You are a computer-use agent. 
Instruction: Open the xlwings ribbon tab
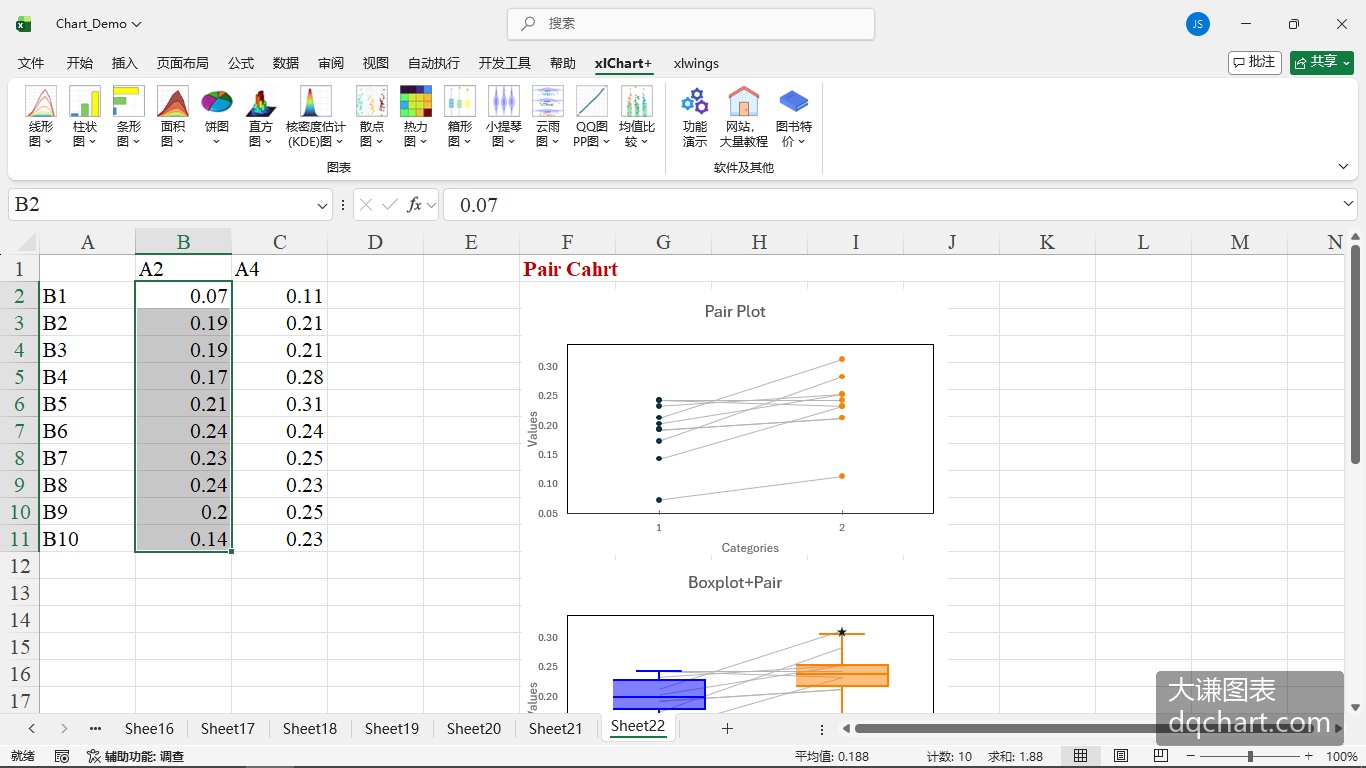click(696, 63)
